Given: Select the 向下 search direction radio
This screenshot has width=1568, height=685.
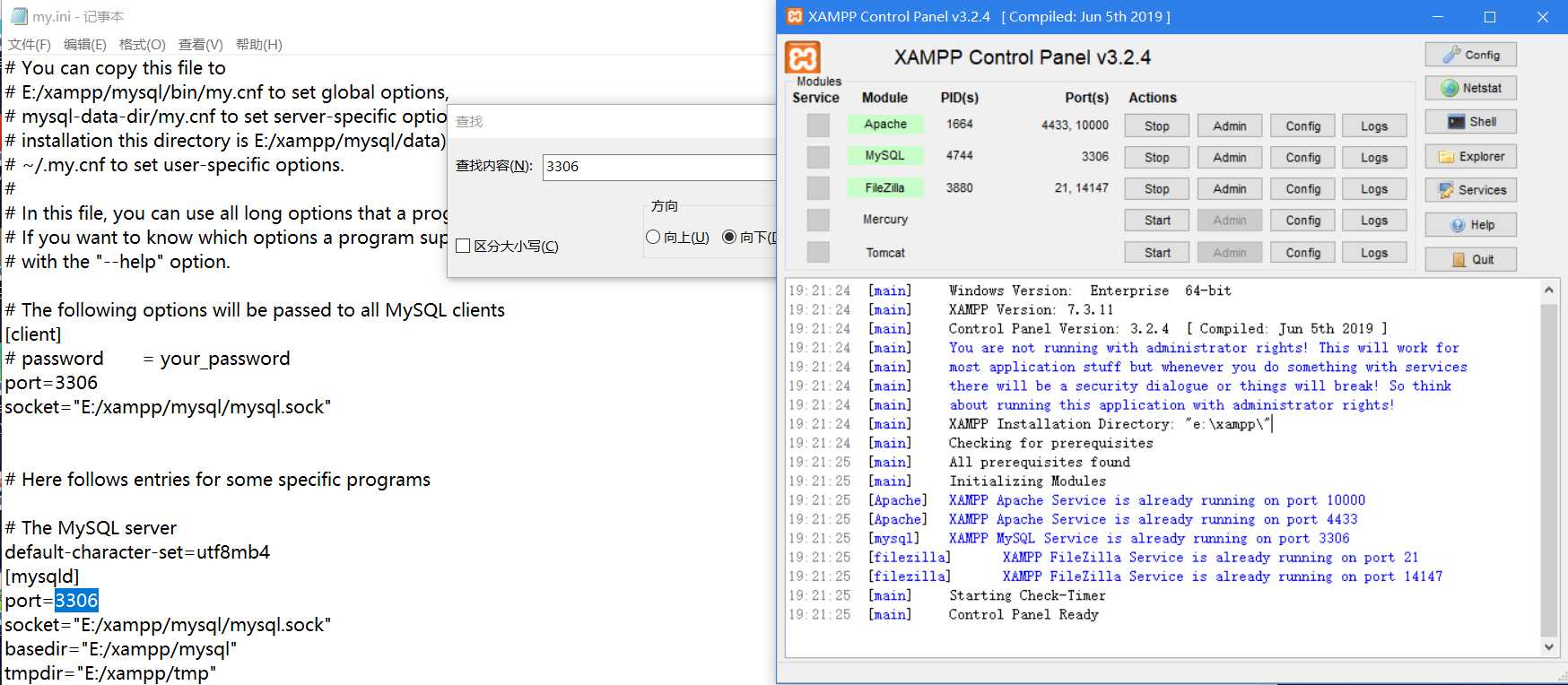Looking at the screenshot, I should pyautogui.click(x=729, y=237).
